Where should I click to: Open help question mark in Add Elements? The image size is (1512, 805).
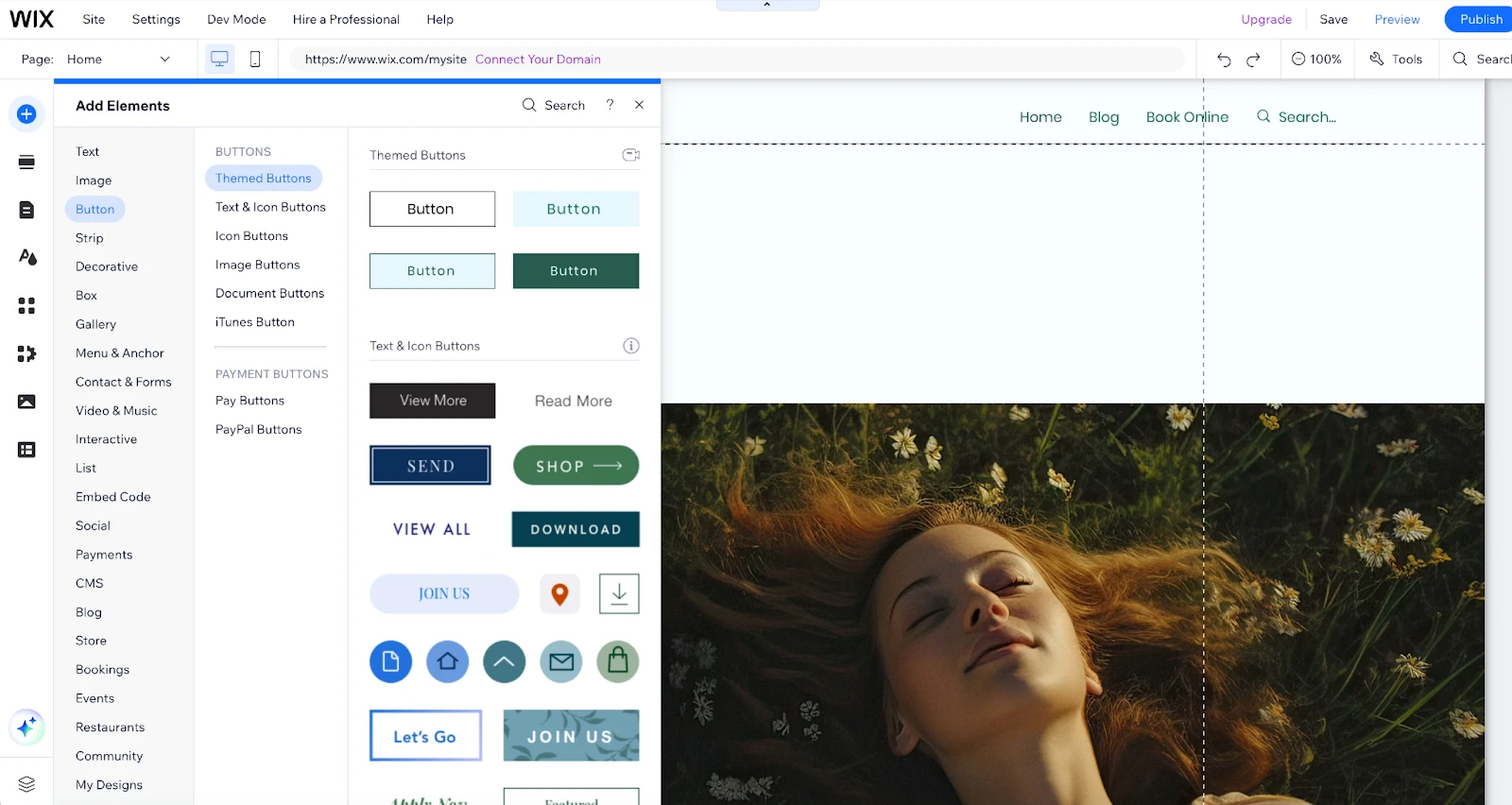(610, 105)
